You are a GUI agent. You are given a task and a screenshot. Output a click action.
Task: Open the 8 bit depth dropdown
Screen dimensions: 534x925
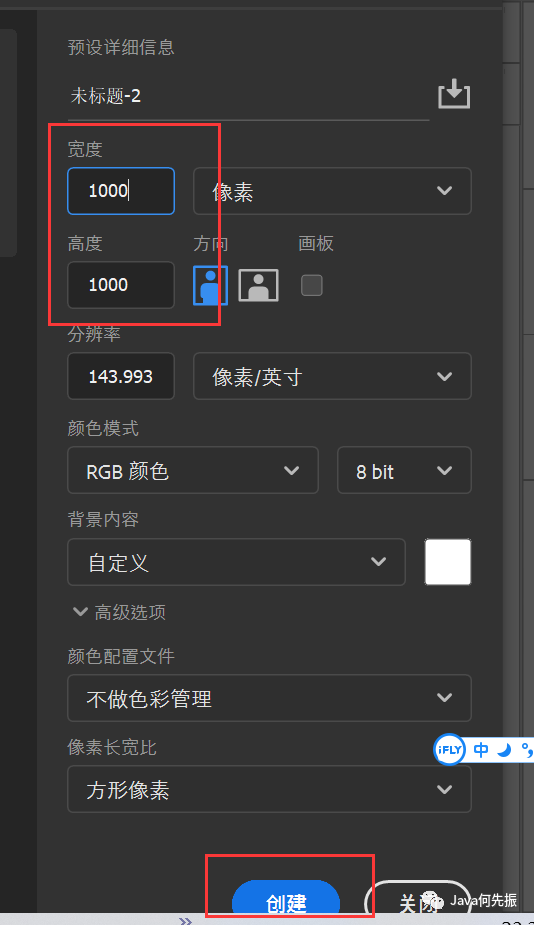(404, 470)
